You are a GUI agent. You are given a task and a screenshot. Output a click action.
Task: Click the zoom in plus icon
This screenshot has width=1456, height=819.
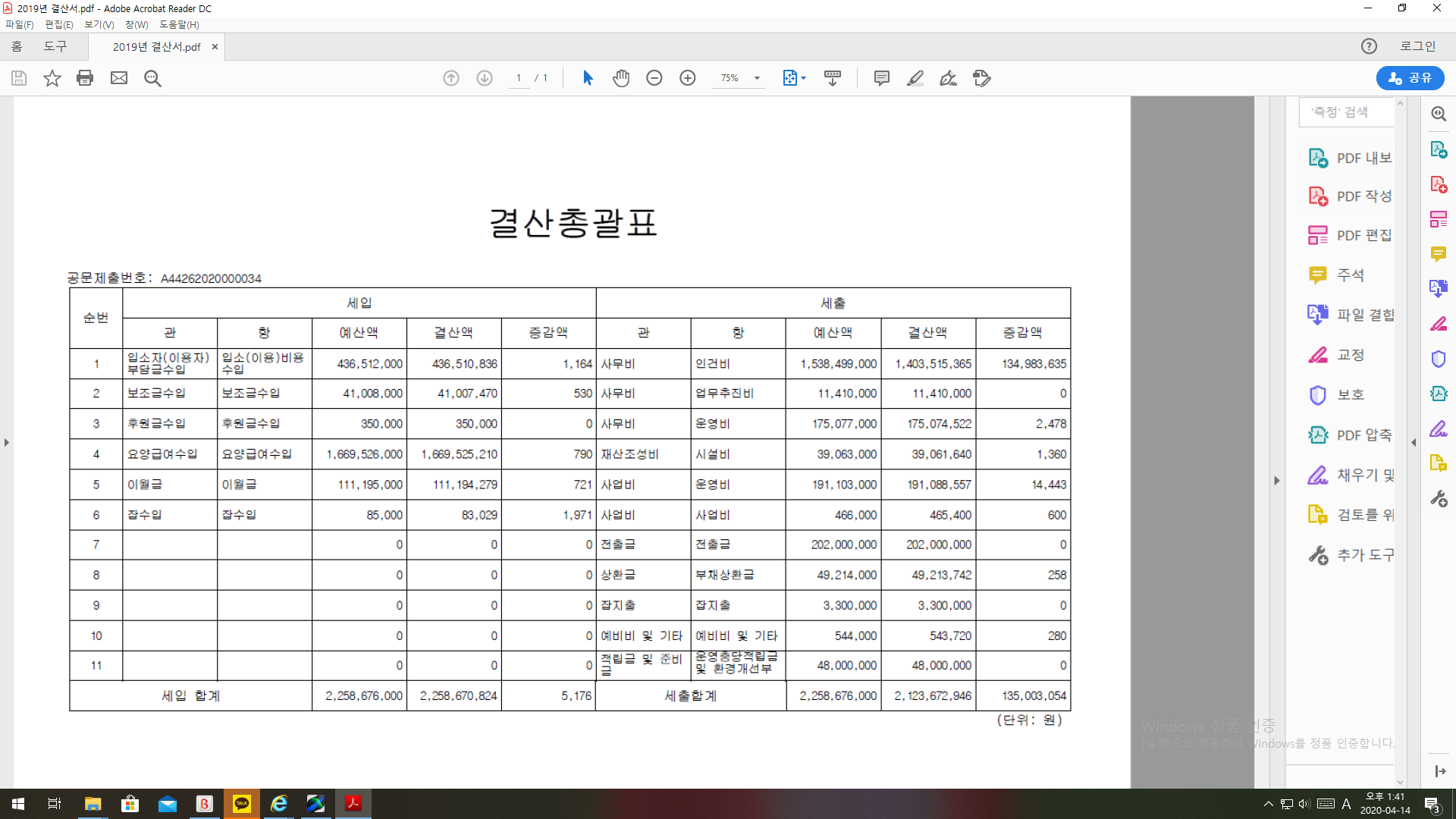point(688,78)
